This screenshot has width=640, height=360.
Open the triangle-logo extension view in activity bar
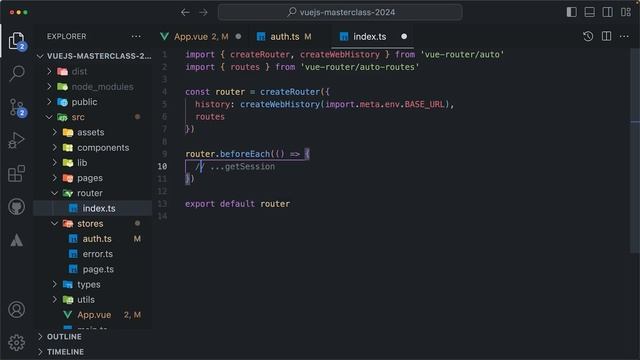click(x=17, y=240)
